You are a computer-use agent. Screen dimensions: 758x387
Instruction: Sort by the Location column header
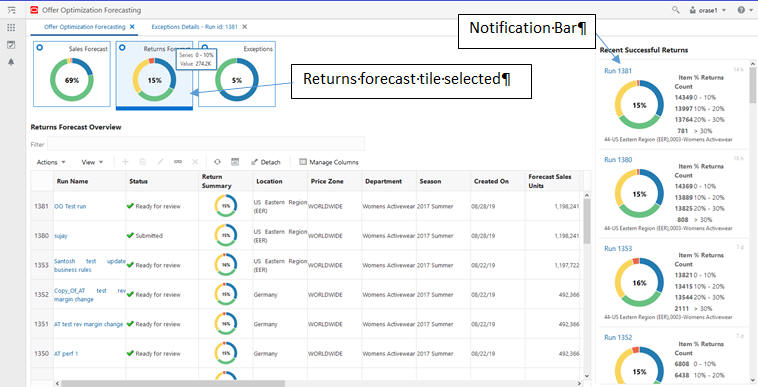[x=269, y=181]
